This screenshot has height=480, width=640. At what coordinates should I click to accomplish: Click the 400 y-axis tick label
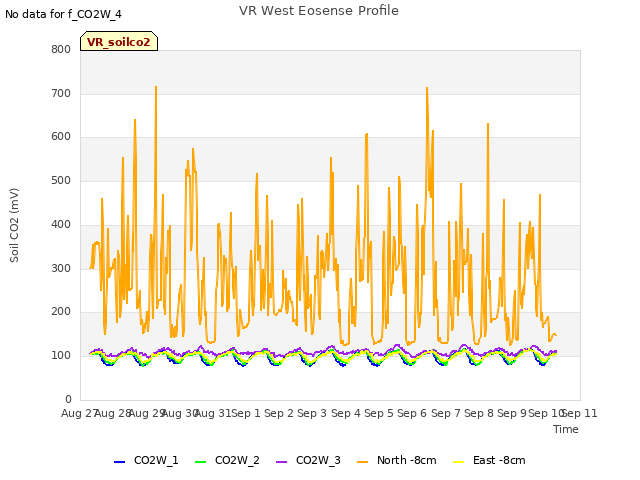61,224
